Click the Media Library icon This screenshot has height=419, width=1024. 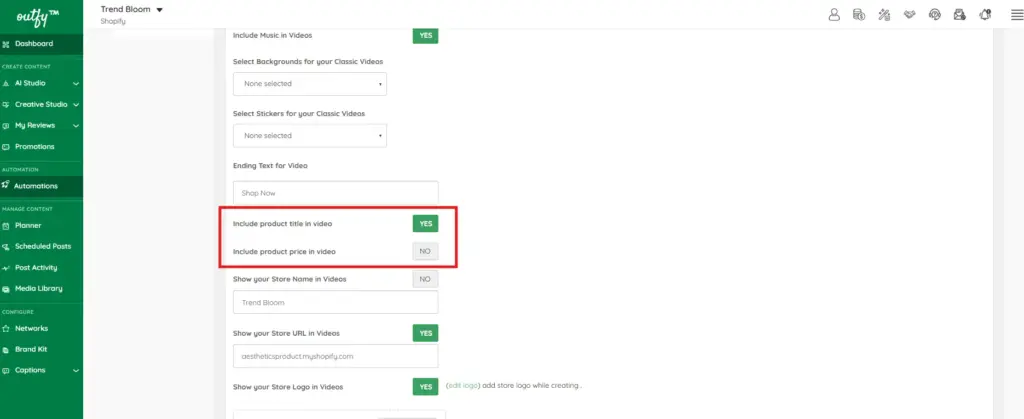point(6,288)
